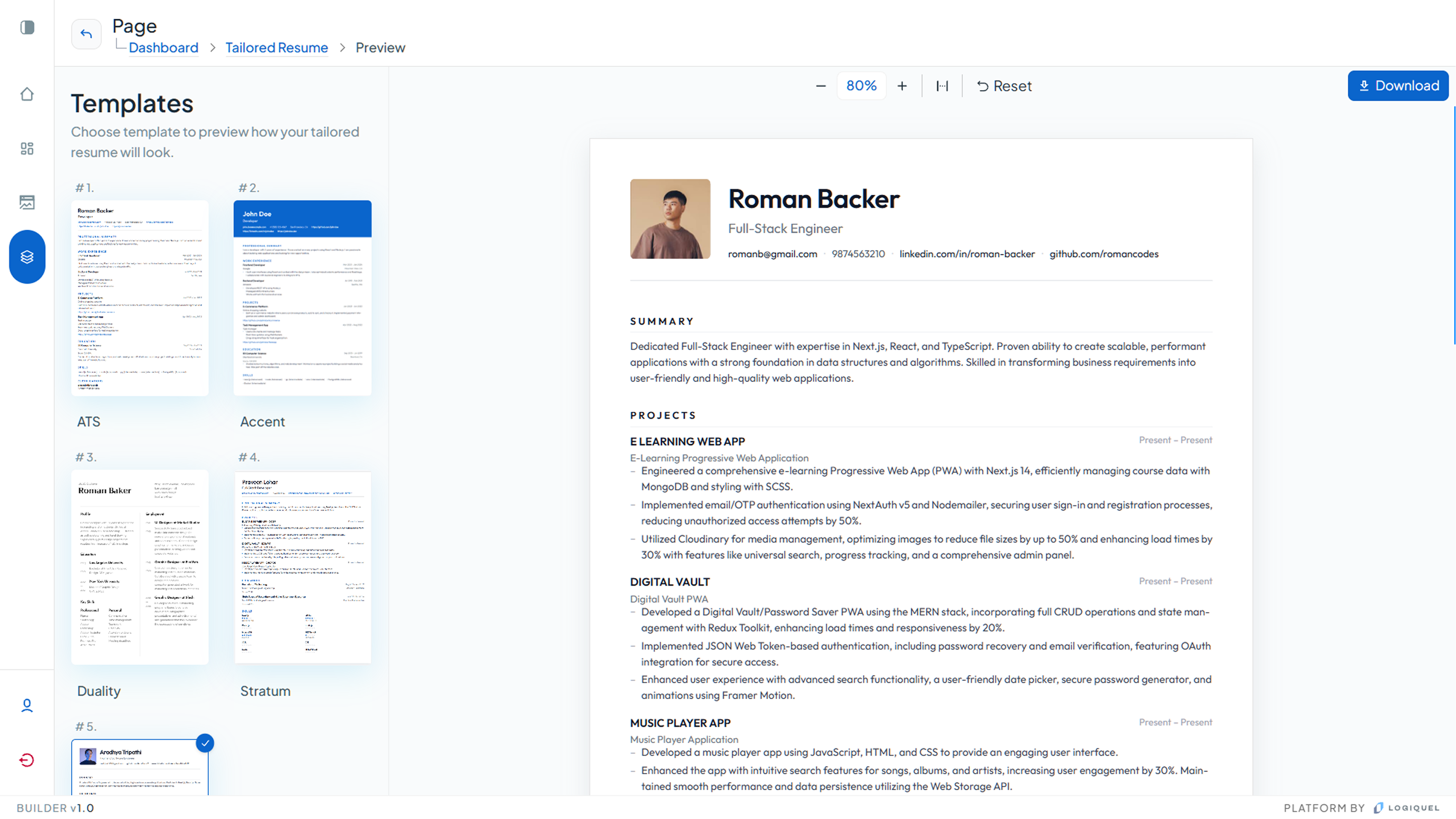Select template number 5 thumbnail
Image resolution: width=1456 pixels, height=819 pixels.
tap(140, 767)
